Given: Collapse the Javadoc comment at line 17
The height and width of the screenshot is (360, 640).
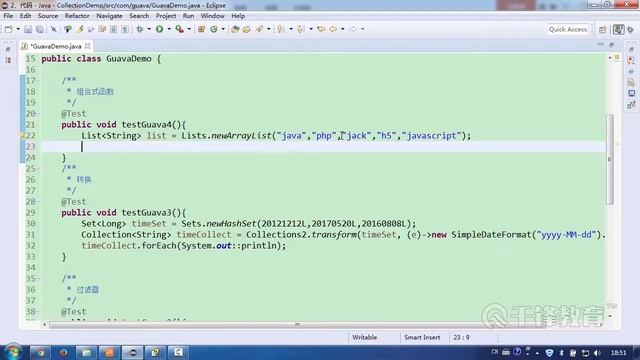Looking at the screenshot, I should click(38, 80).
